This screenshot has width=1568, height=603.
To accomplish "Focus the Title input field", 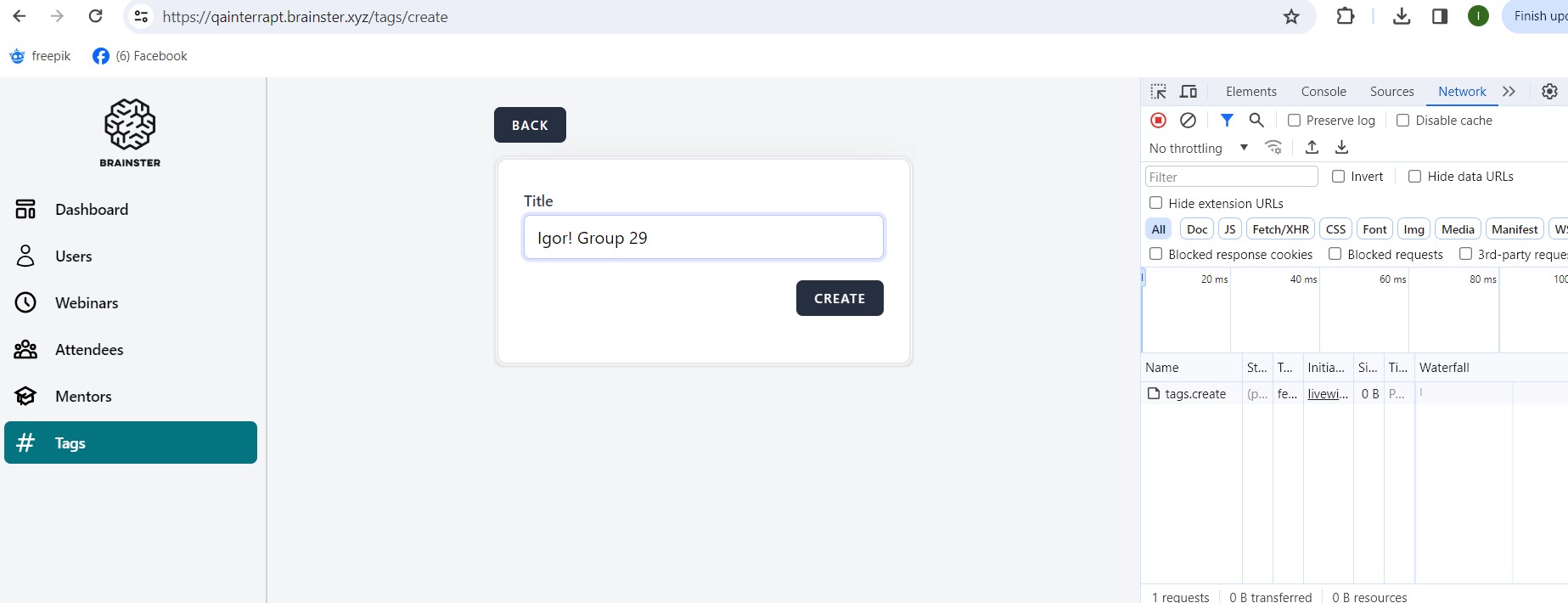I will pyautogui.click(x=703, y=238).
